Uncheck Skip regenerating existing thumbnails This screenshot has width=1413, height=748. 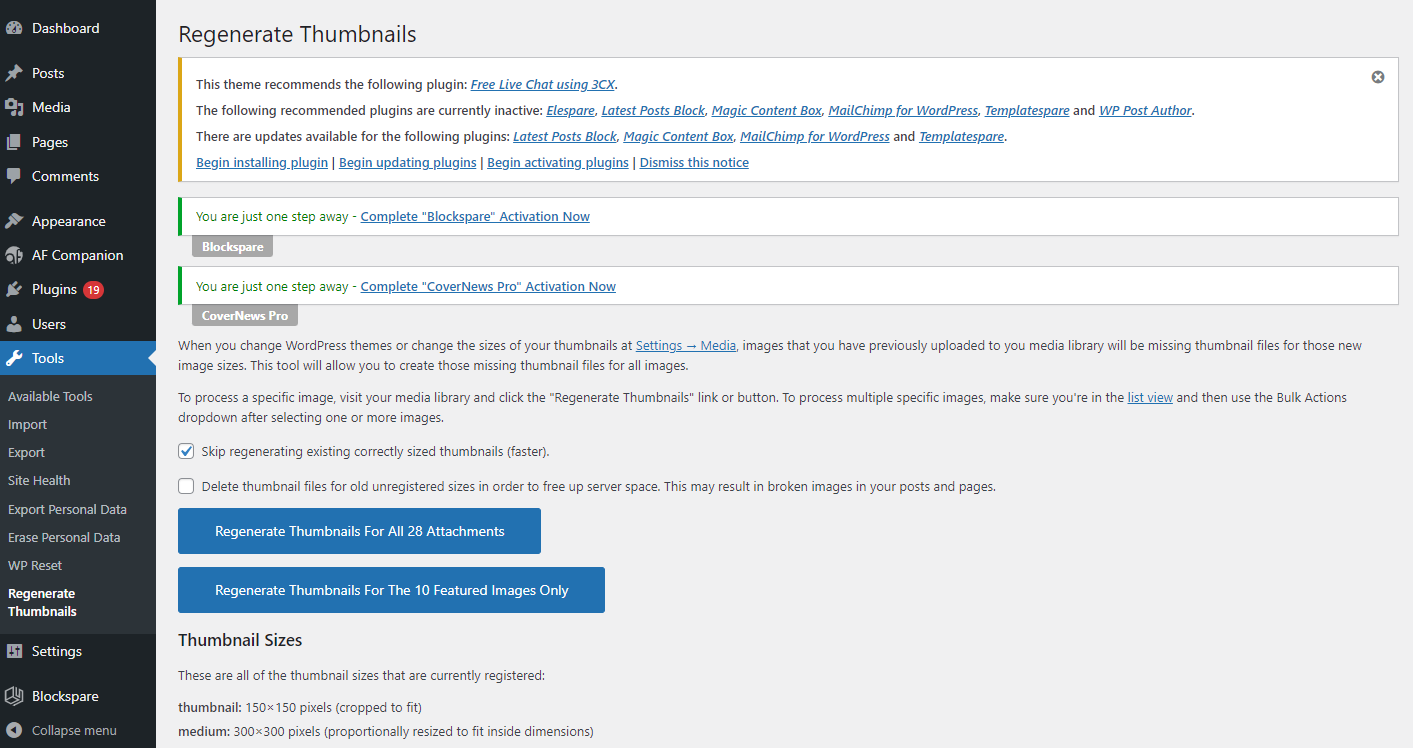(186, 451)
